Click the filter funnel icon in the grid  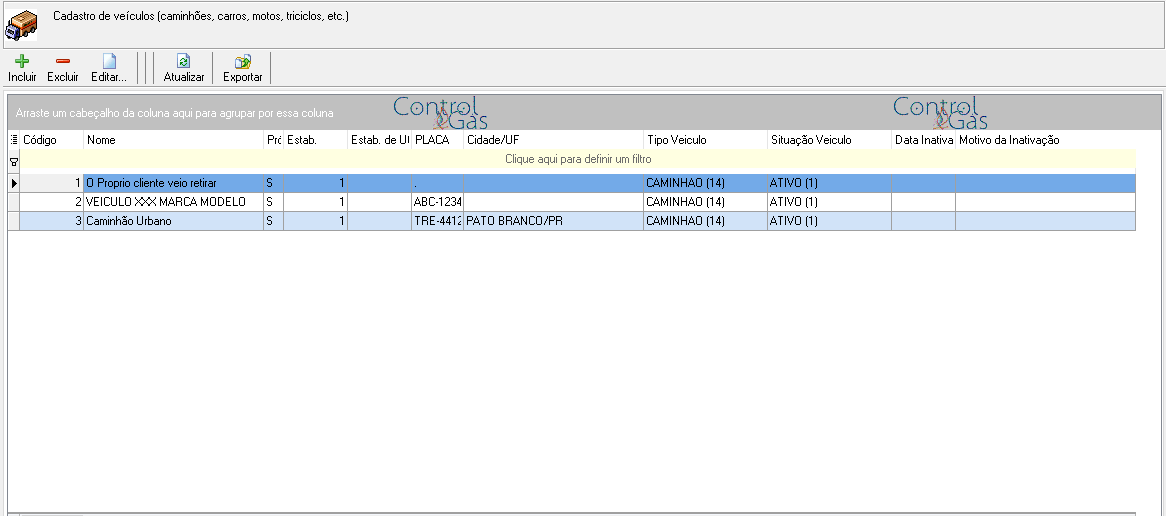tap(13, 160)
